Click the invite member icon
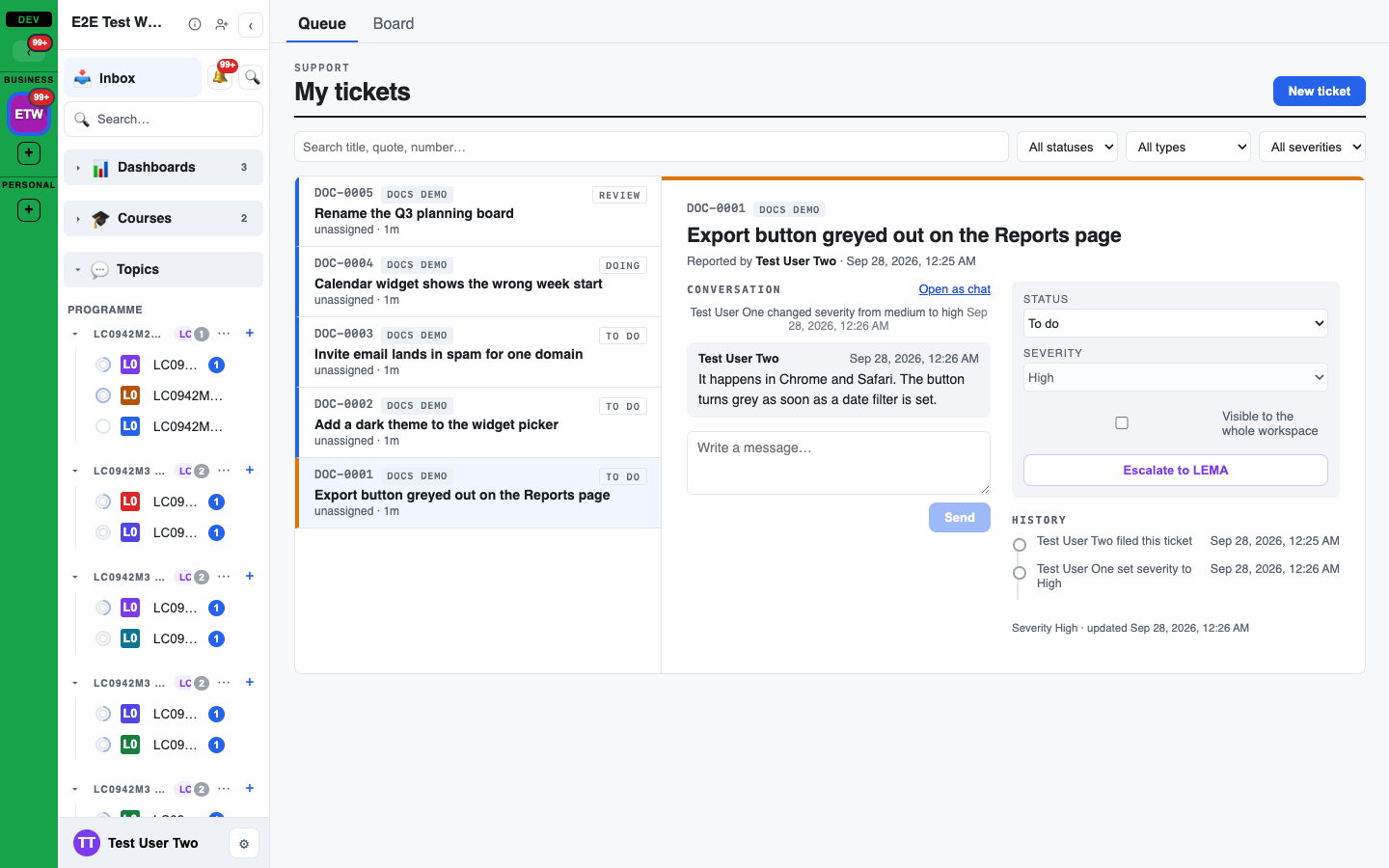The height and width of the screenshot is (868, 1389). [x=222, y=24]
